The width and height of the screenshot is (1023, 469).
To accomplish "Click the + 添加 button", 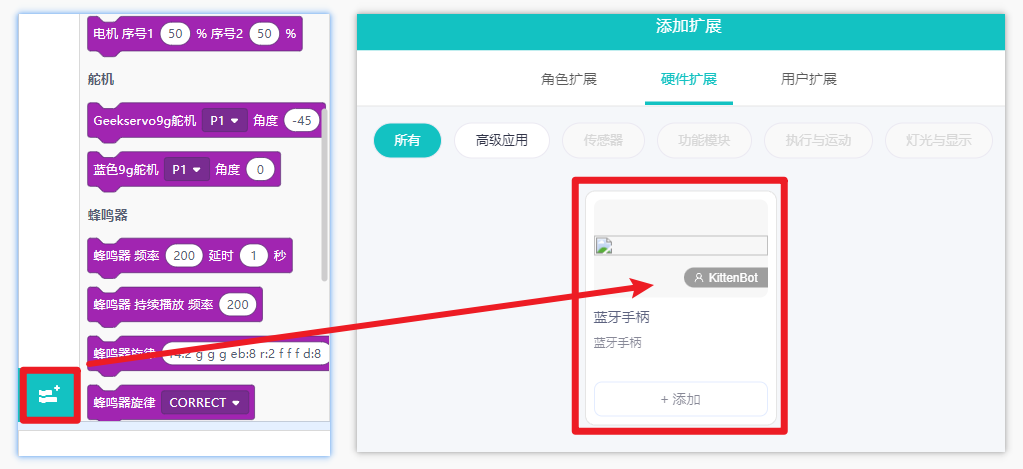I will point(680,399).
